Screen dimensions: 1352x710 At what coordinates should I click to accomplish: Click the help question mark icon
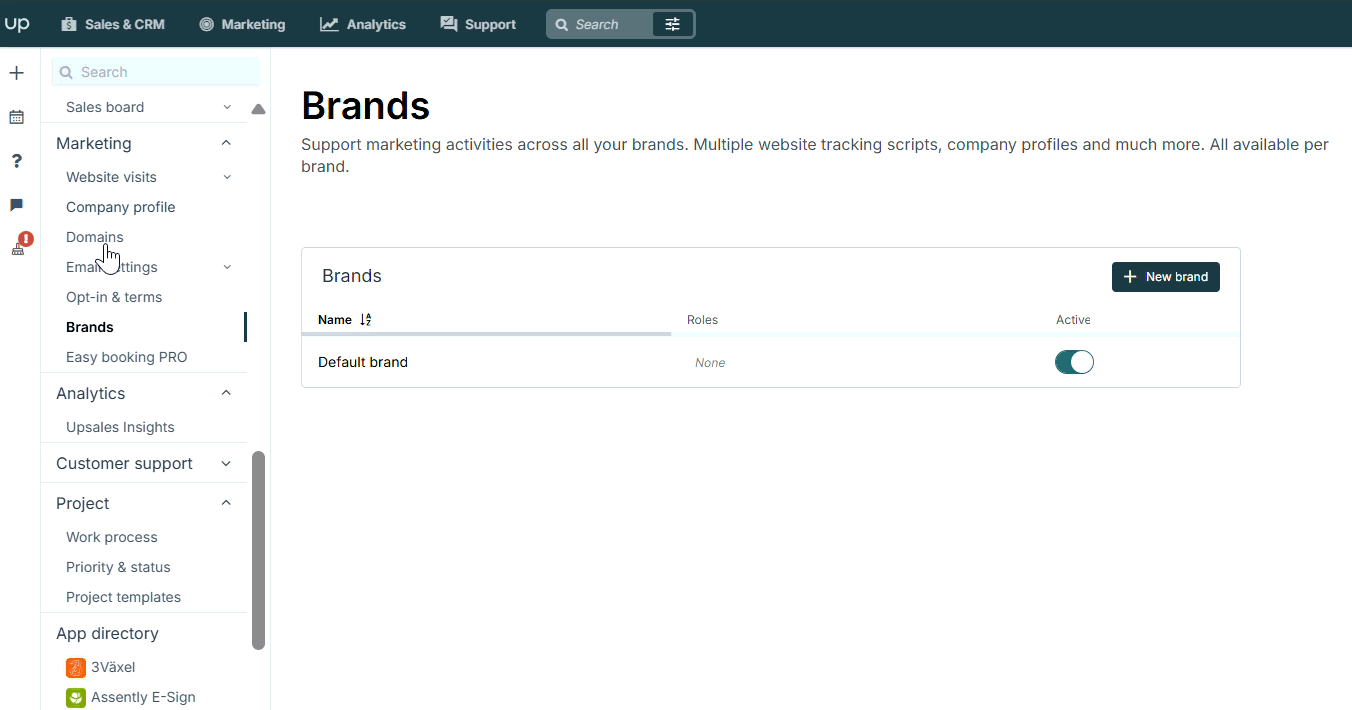click(16, 161)
